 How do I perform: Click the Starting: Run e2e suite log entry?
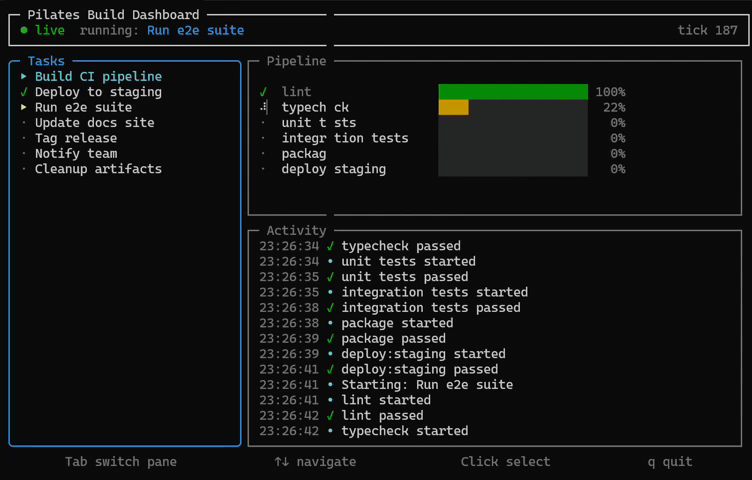click(x=386, y=385)
